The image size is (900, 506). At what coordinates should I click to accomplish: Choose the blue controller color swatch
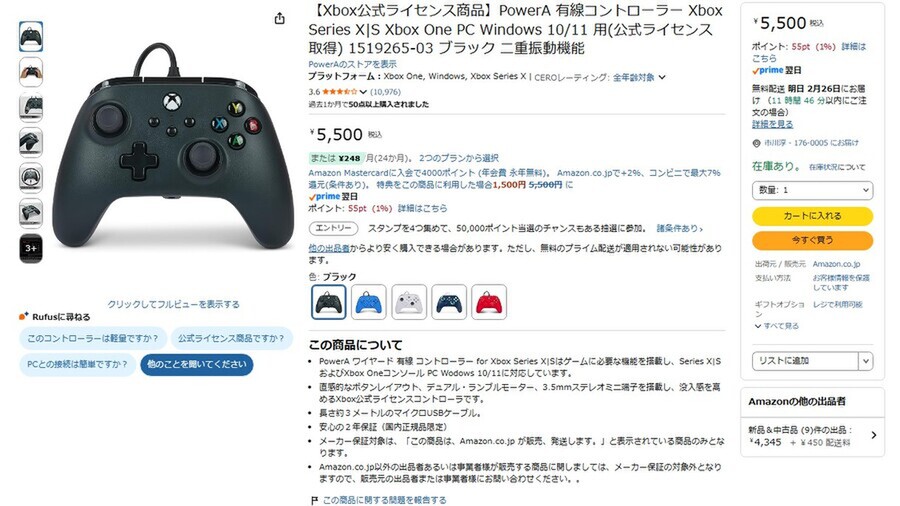coord(368,302)
